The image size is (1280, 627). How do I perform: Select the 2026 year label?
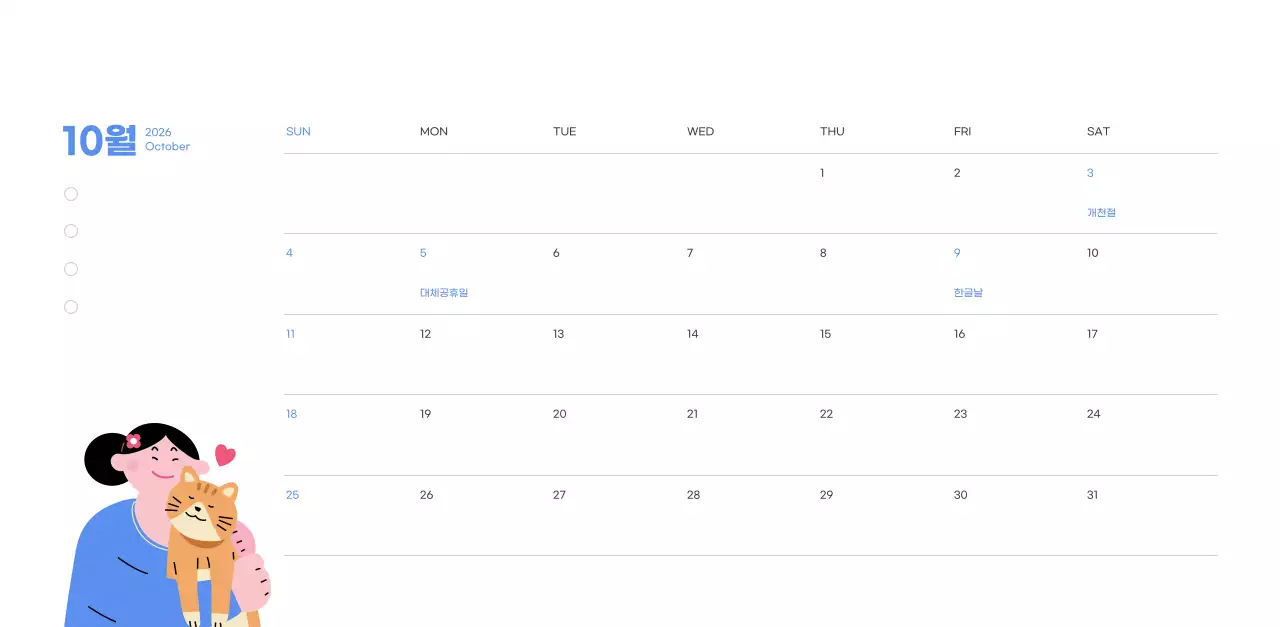pyautogui.click(x=158, y=132)
